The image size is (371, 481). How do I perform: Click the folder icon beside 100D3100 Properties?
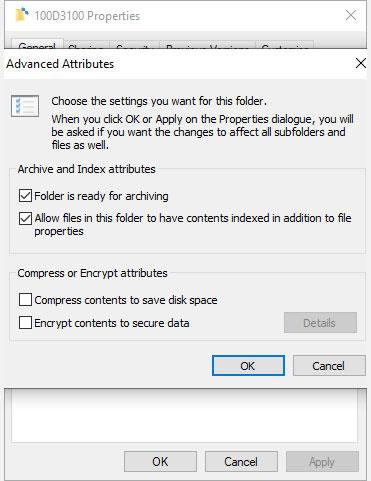click(x=22, y=15)
